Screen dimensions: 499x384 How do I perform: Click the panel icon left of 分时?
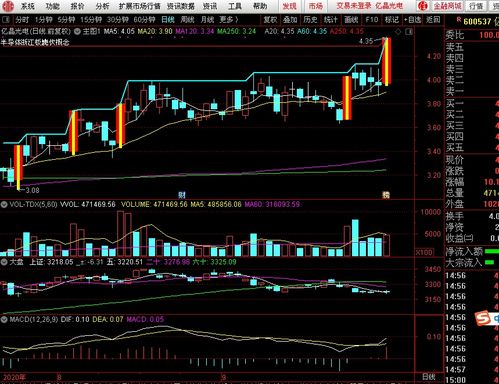tap(7, 20)
